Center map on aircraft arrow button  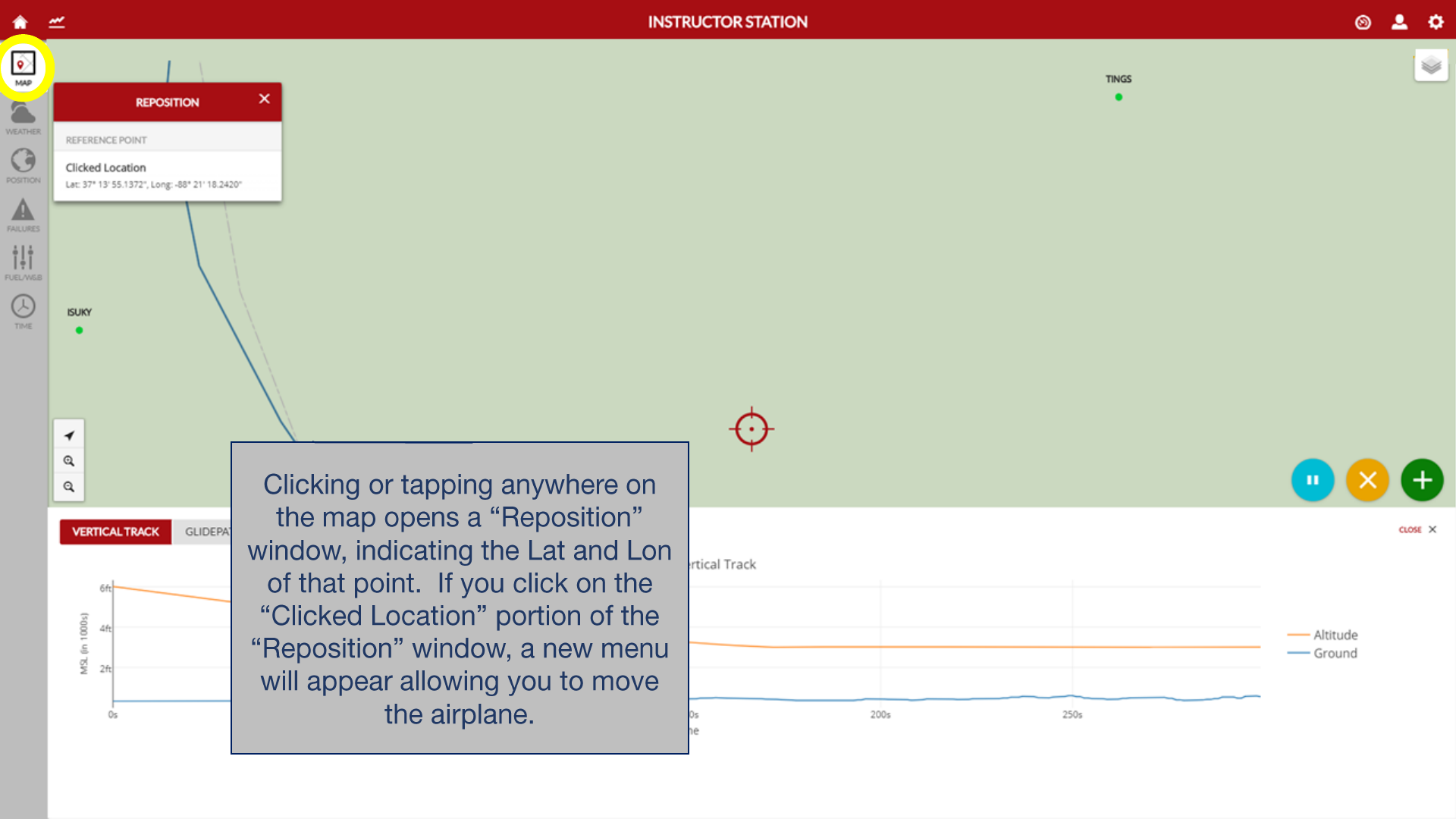(69, 435)
